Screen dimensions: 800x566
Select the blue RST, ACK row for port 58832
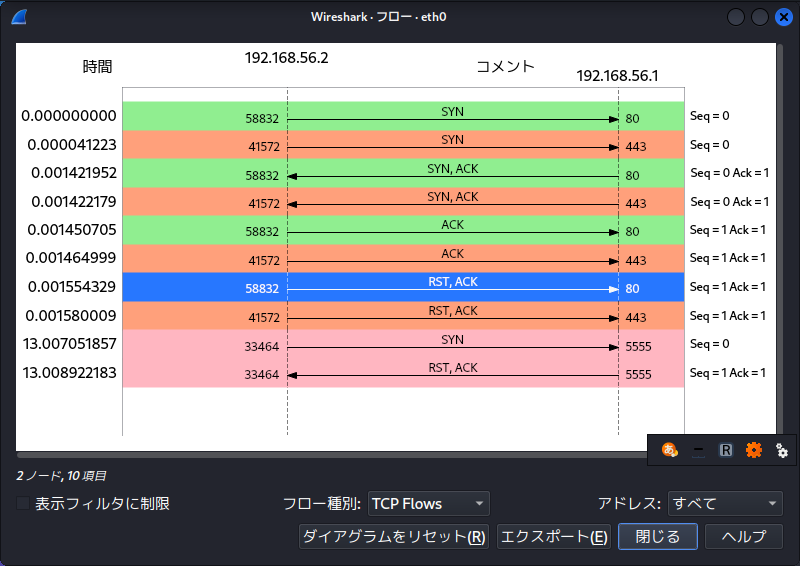(403, 287)
